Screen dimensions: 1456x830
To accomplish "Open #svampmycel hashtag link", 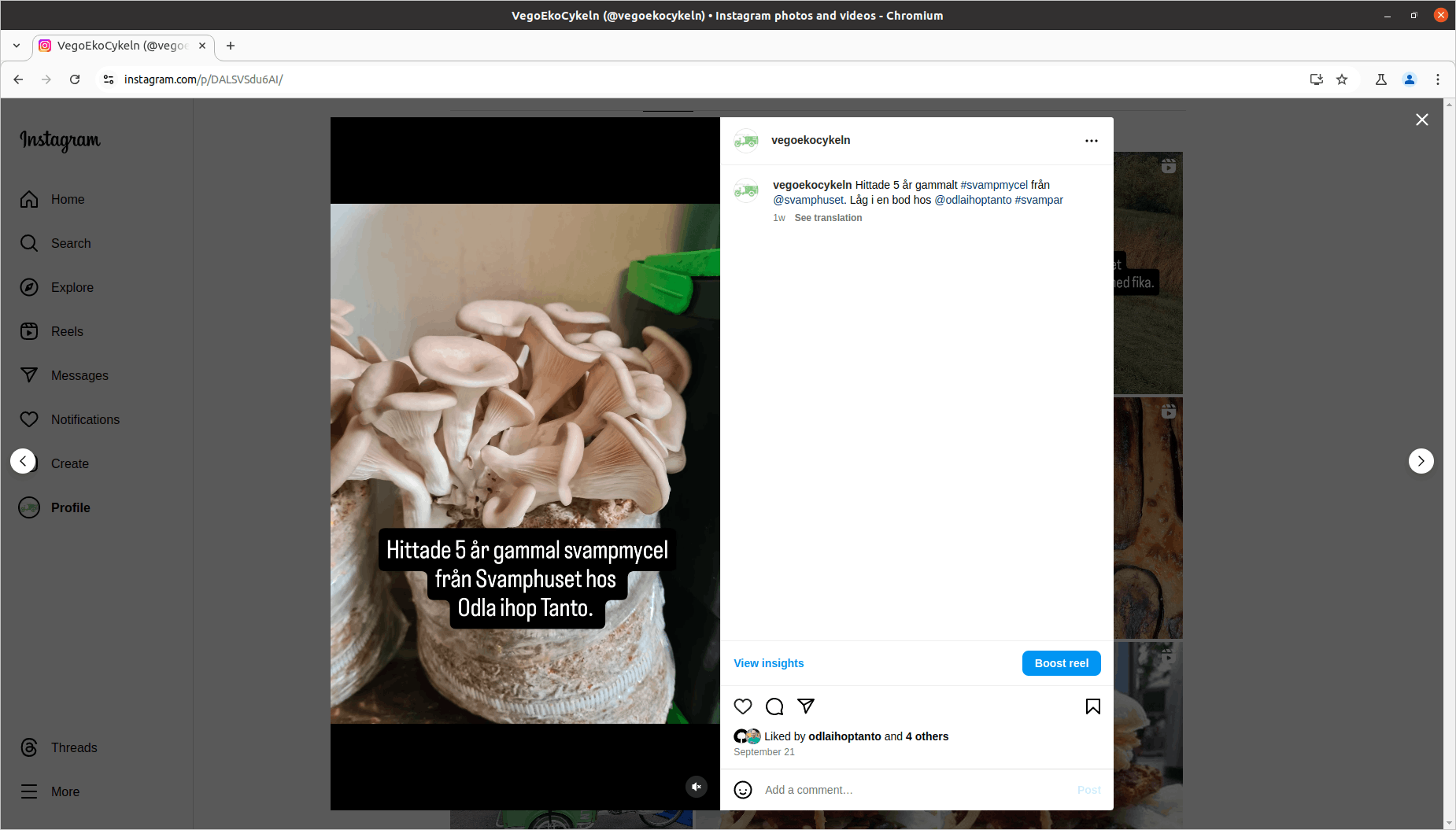I will [994, 185].
